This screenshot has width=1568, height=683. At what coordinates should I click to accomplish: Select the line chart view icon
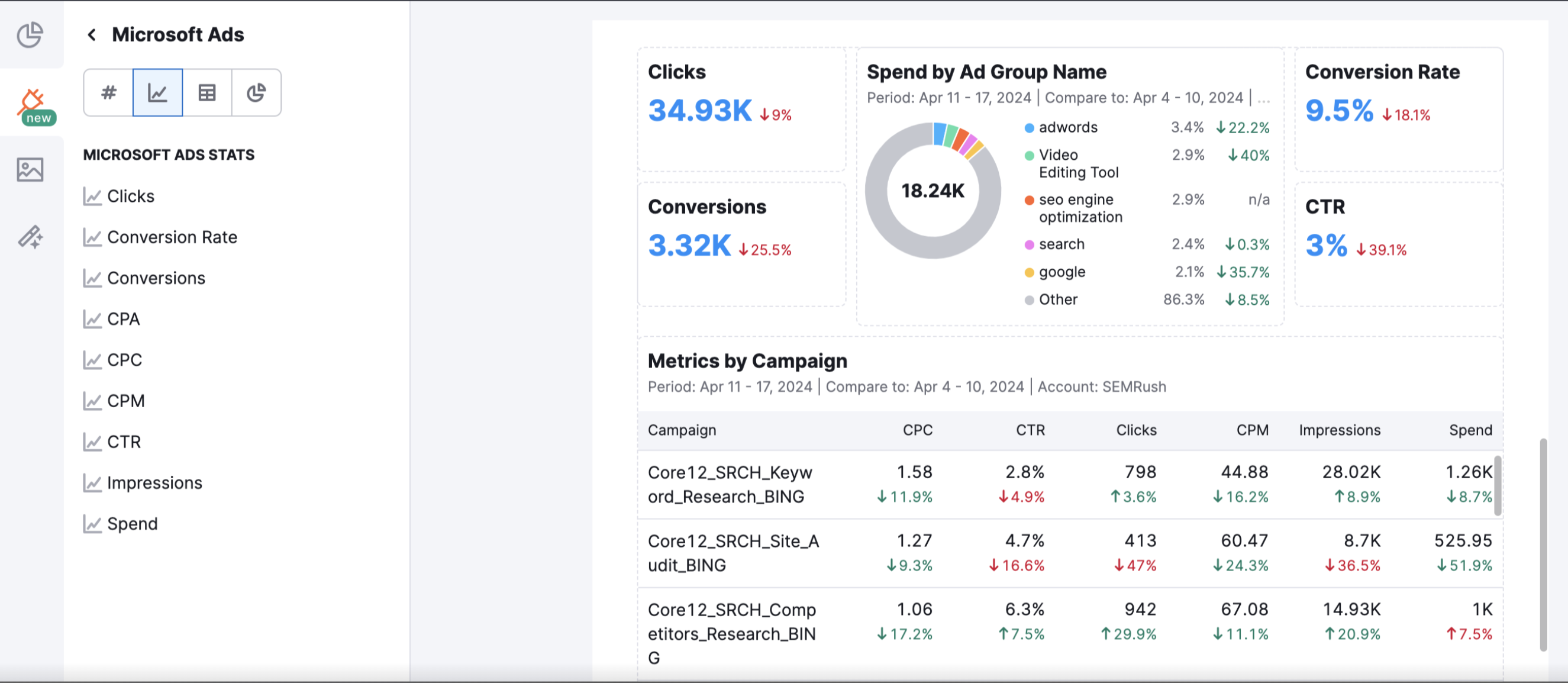[157, 92]
